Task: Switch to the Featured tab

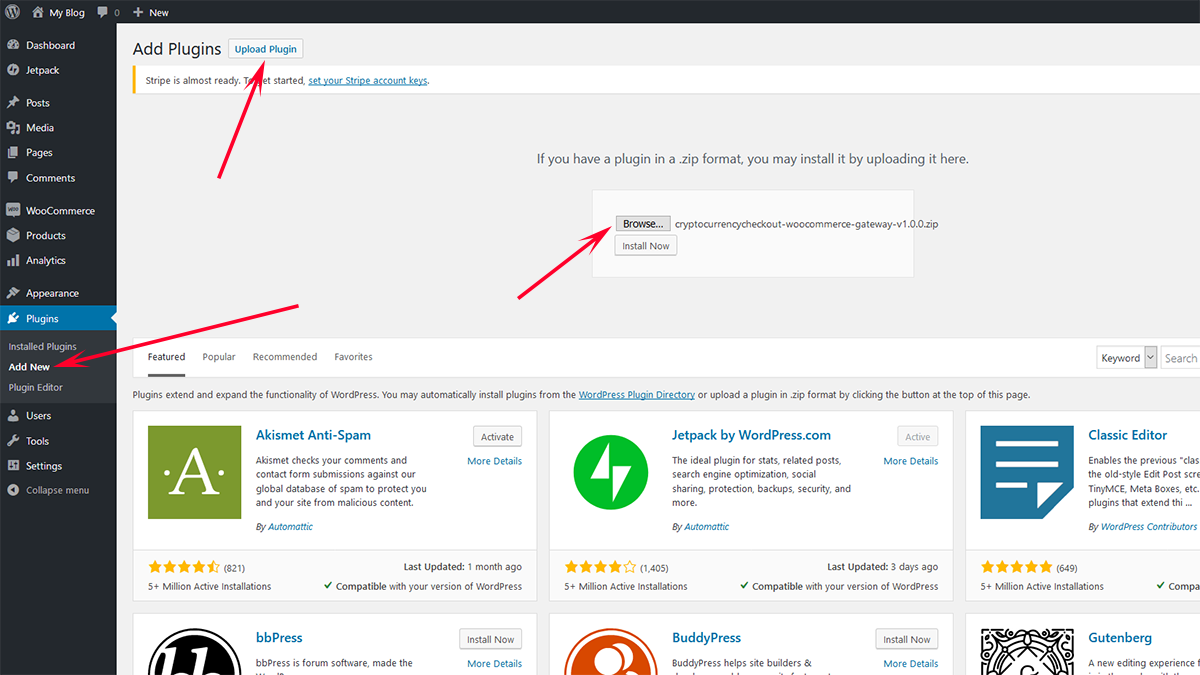Action: pos(166,357)
